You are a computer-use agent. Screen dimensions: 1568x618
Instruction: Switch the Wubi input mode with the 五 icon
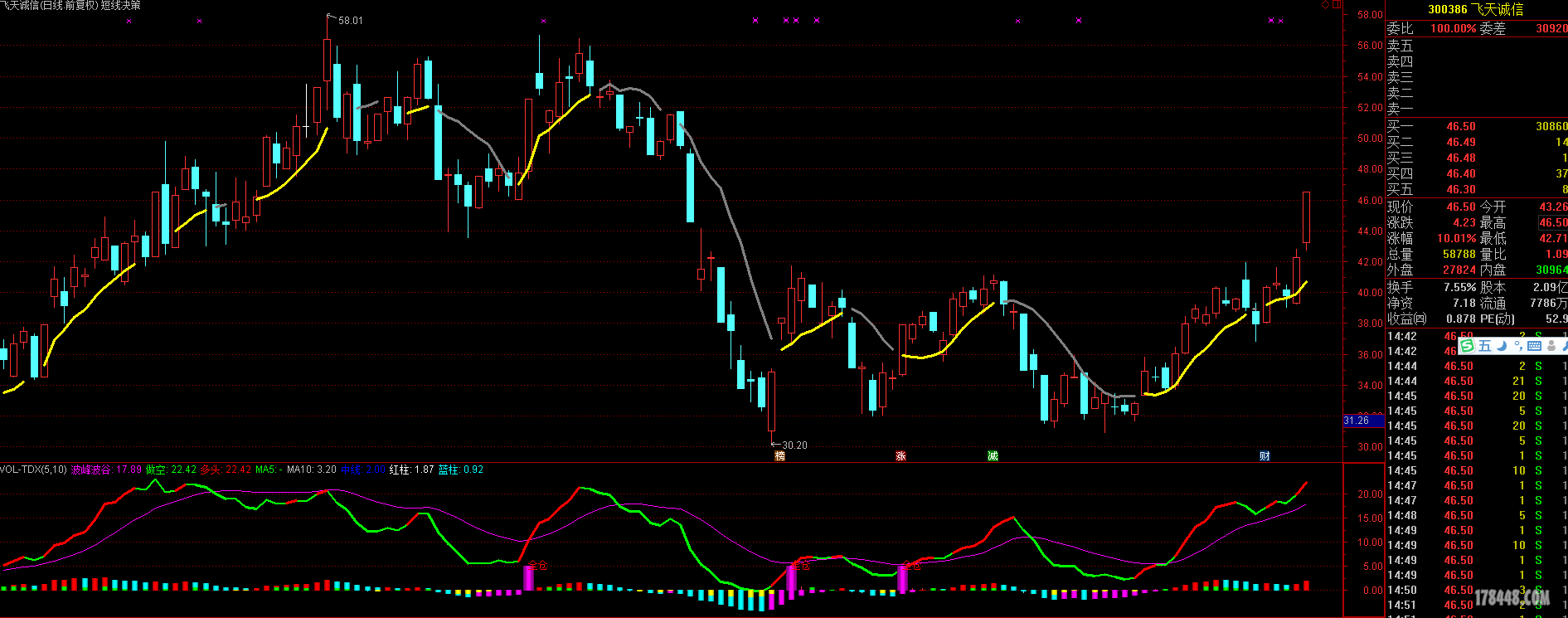(x=1484, y=345)
